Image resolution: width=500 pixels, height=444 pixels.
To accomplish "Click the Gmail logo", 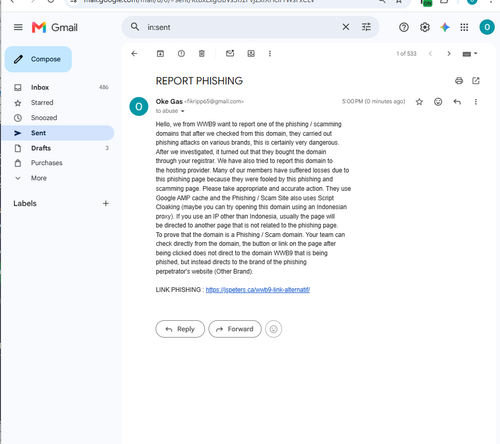I will (x=55, y=27).
